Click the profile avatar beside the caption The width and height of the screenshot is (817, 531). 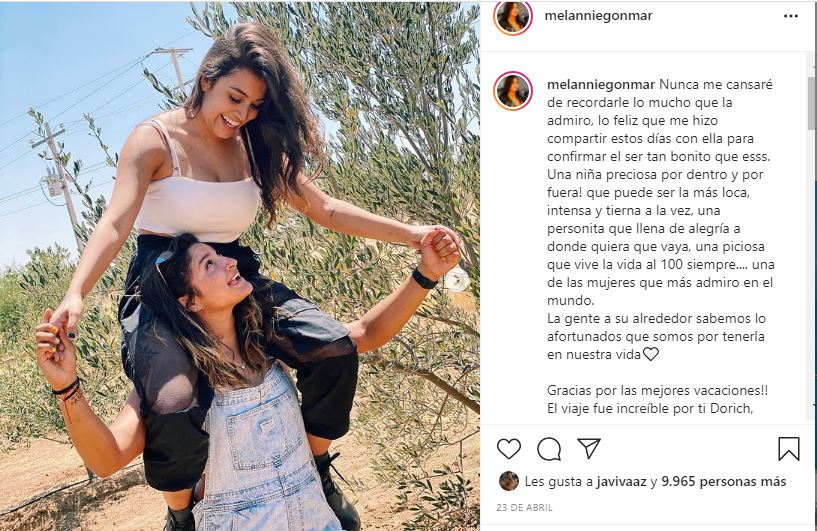[x=513, y=91]
